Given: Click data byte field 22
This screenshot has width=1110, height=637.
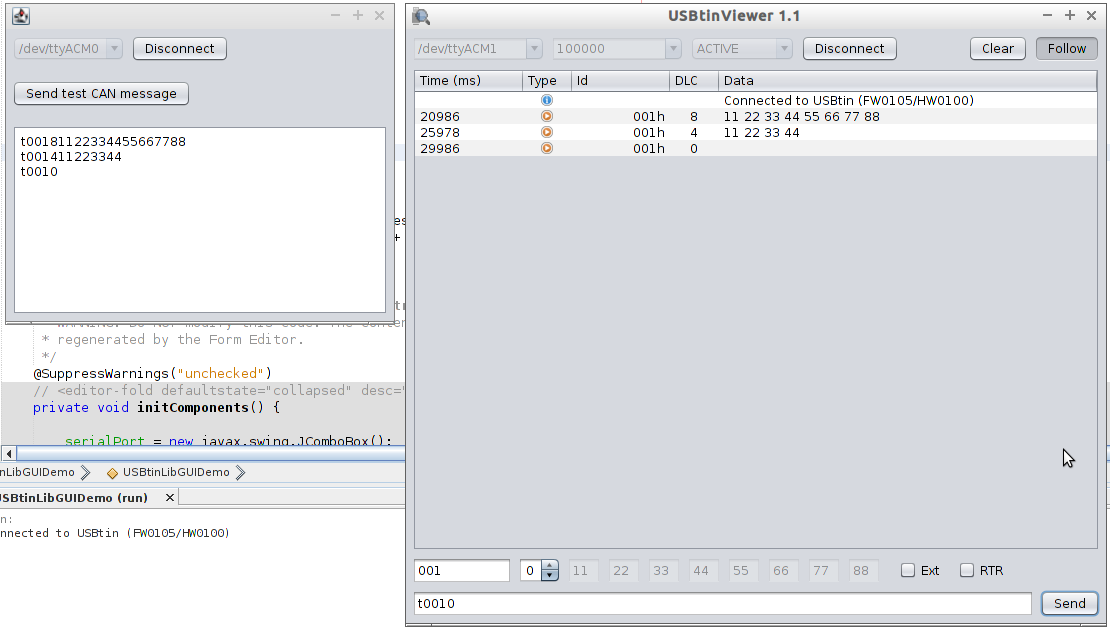Looking at the screenshot, I should tap(623, 570).
